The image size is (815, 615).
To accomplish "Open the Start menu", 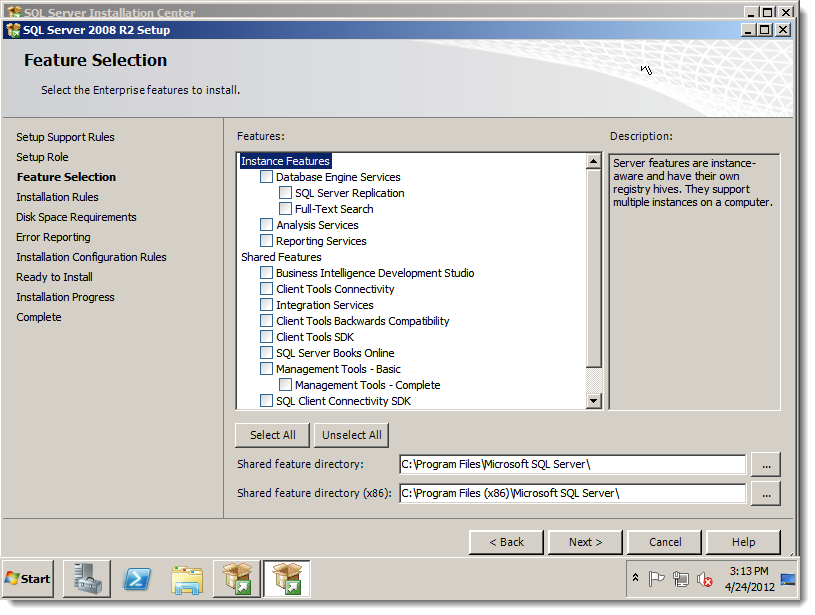I will pos(28,579).
